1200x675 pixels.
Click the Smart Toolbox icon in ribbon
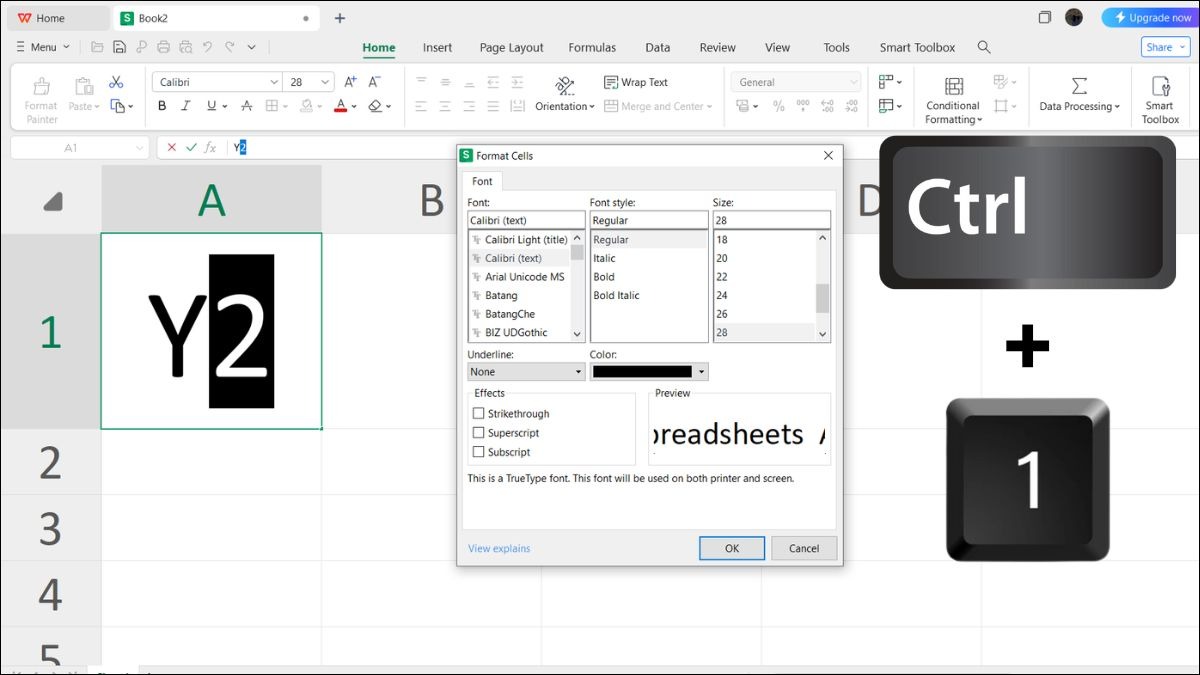pyautogui.click(x=1160, y=86)
